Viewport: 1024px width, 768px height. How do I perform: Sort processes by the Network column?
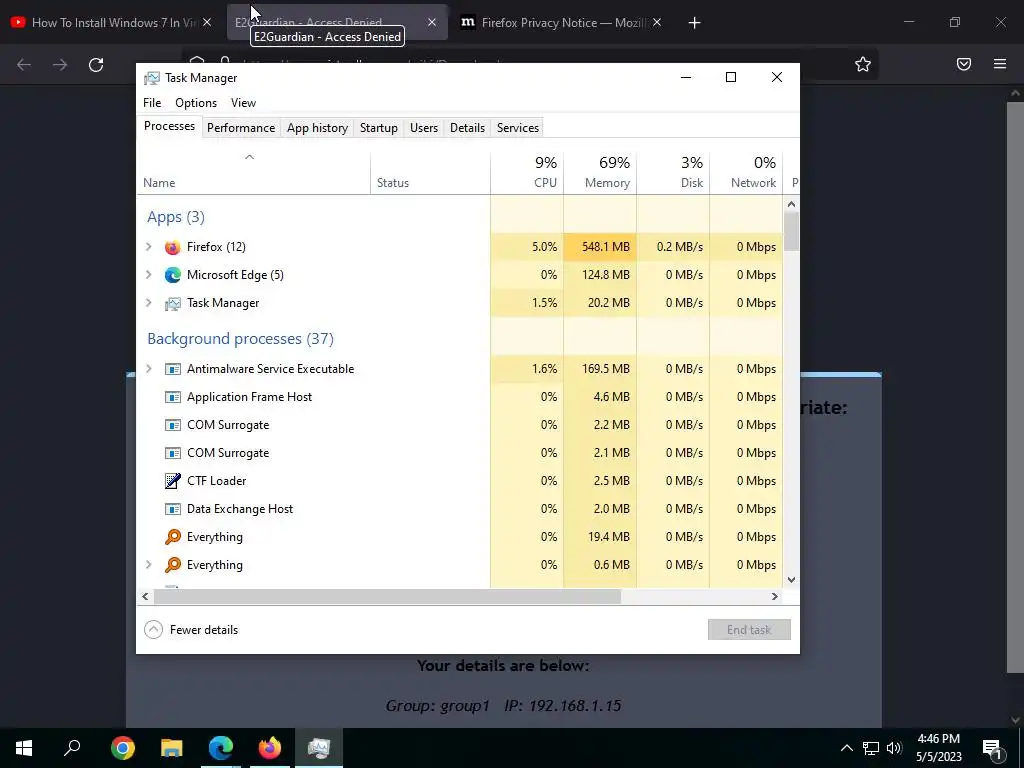[746, 172]
